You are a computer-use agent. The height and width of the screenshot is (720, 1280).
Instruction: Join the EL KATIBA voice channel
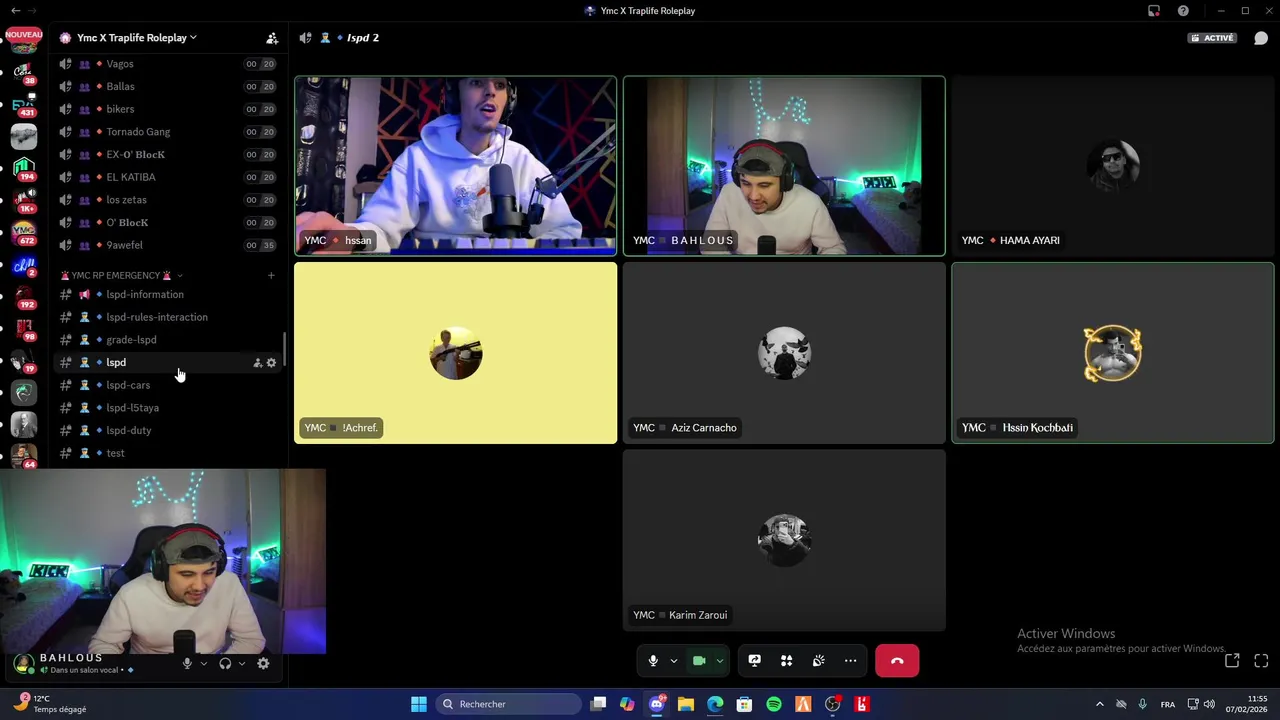[168, 177]
